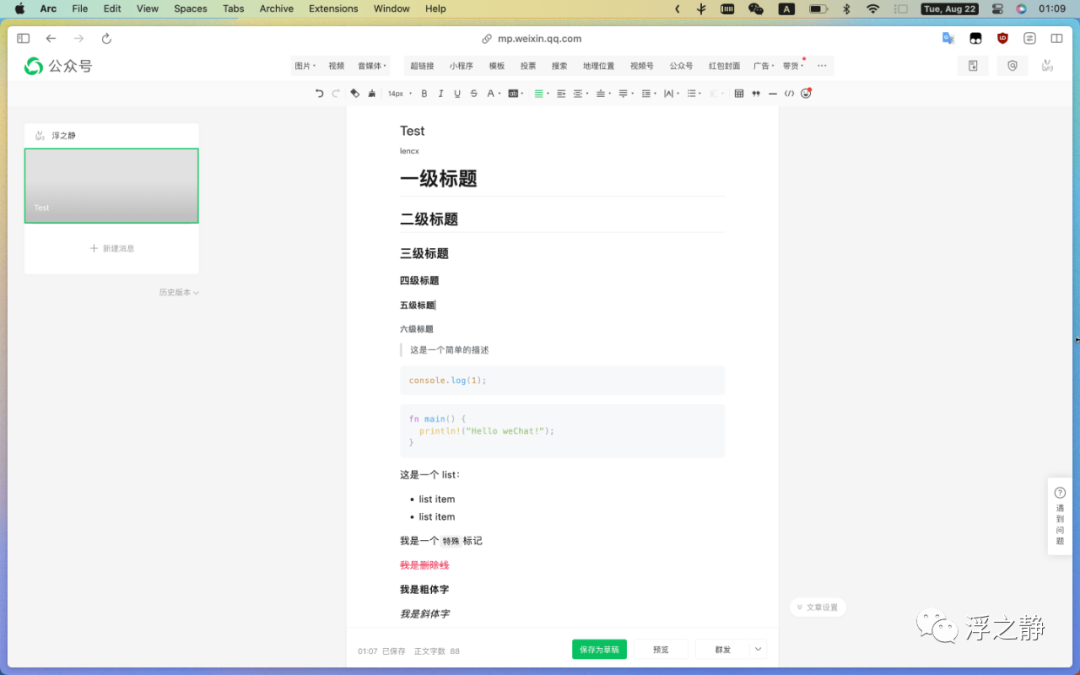The image size is (1080, 675).
Task: Toggle Arc split view
Action: point(1057,39)
